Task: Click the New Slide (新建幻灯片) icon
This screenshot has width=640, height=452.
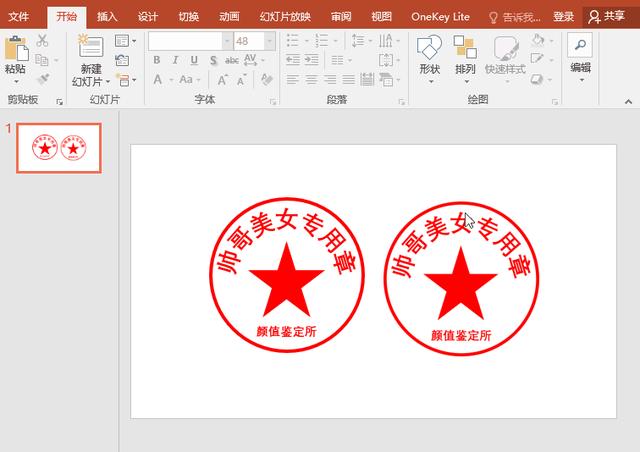Action: tap(90, 47)
